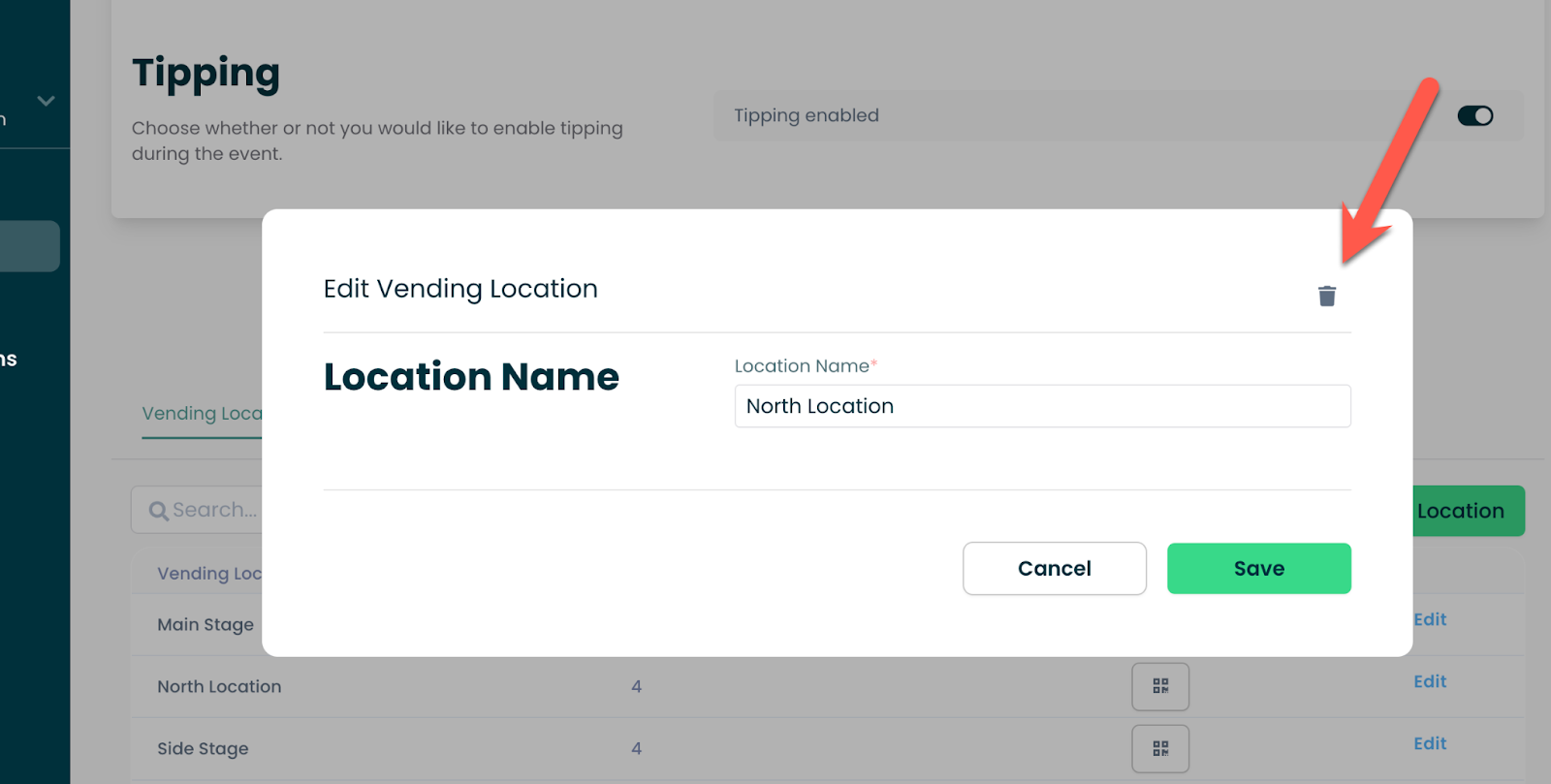Viewport: 1551px width, 784px height.
Task: Select the Main Stage row name
Action: tap(206, 625)
